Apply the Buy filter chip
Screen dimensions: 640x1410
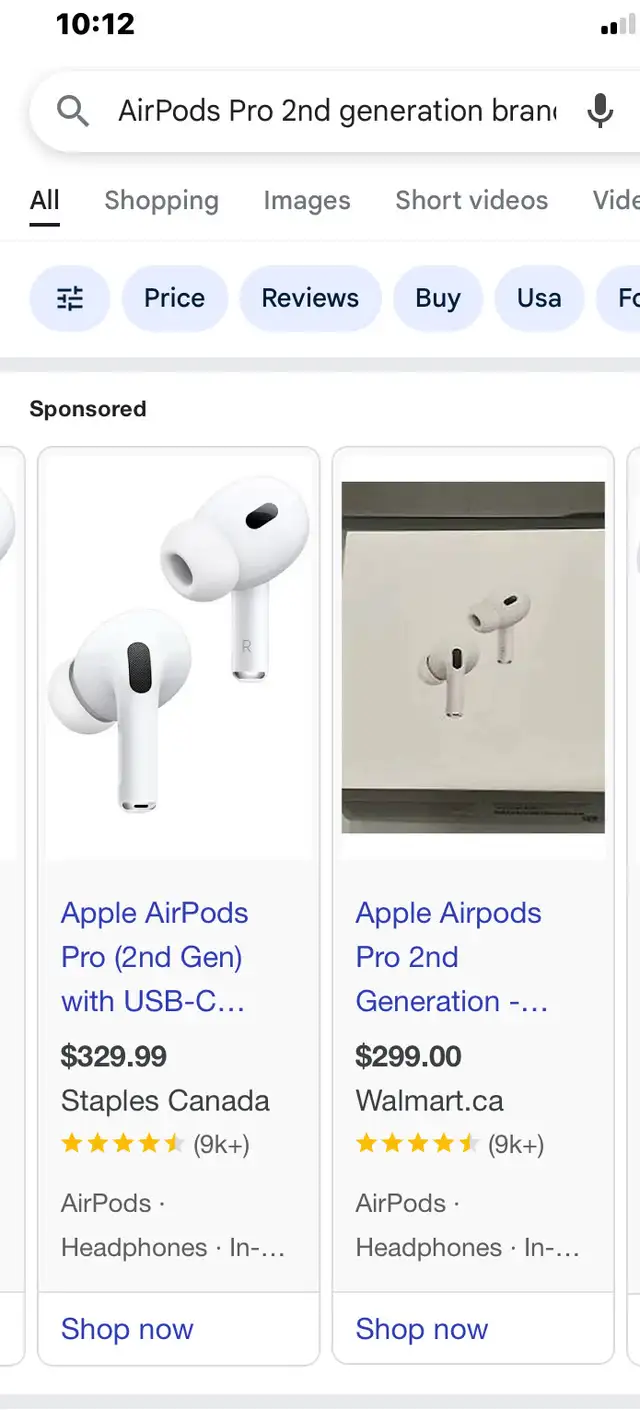coord(438,298)
